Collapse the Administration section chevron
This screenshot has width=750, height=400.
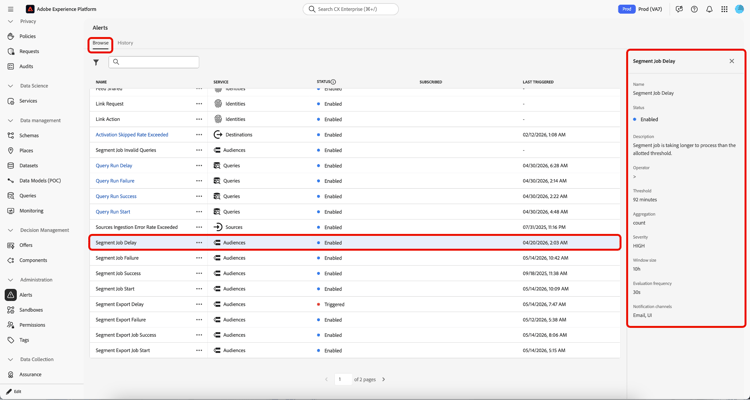[x=11, y=280]
